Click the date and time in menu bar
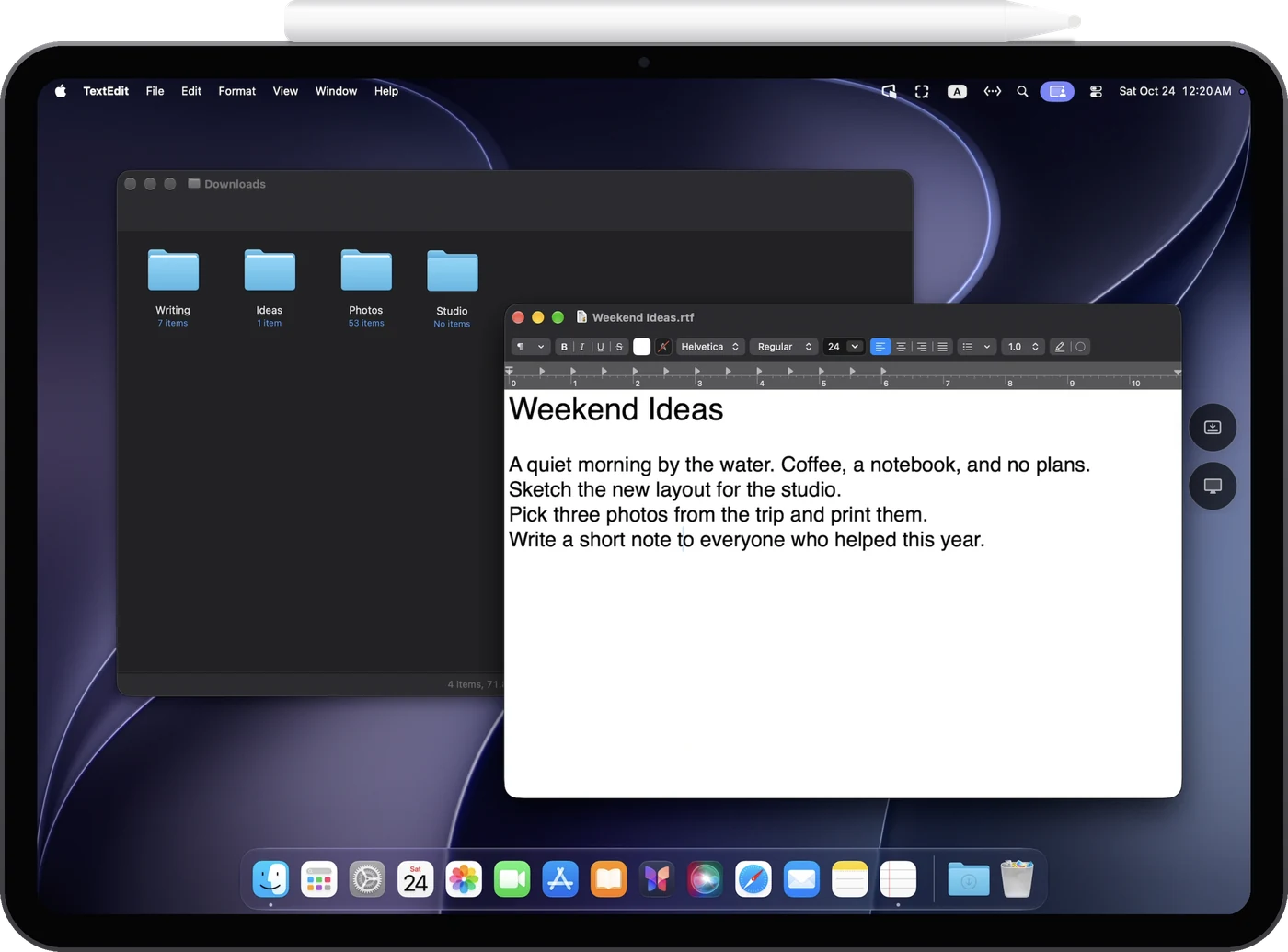The height and width of the screenshot is (952, 1288). [1175, 91]
